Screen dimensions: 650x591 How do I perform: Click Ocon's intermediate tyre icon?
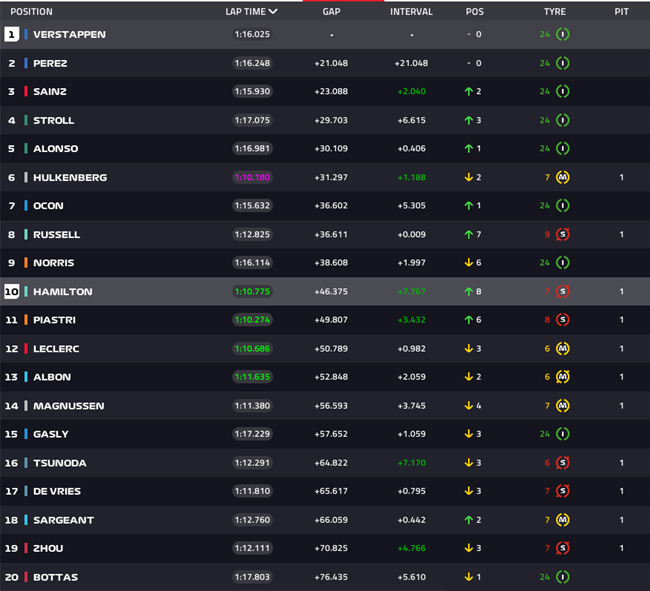pyautogui.click(x=563, y=206)
